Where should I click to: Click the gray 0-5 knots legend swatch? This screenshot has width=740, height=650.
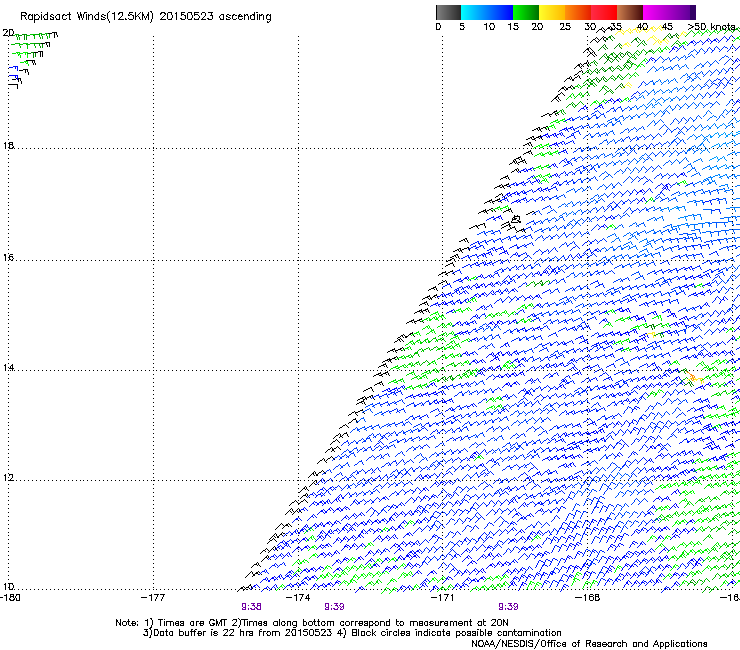pyautogui.click(x=448, y=12)
